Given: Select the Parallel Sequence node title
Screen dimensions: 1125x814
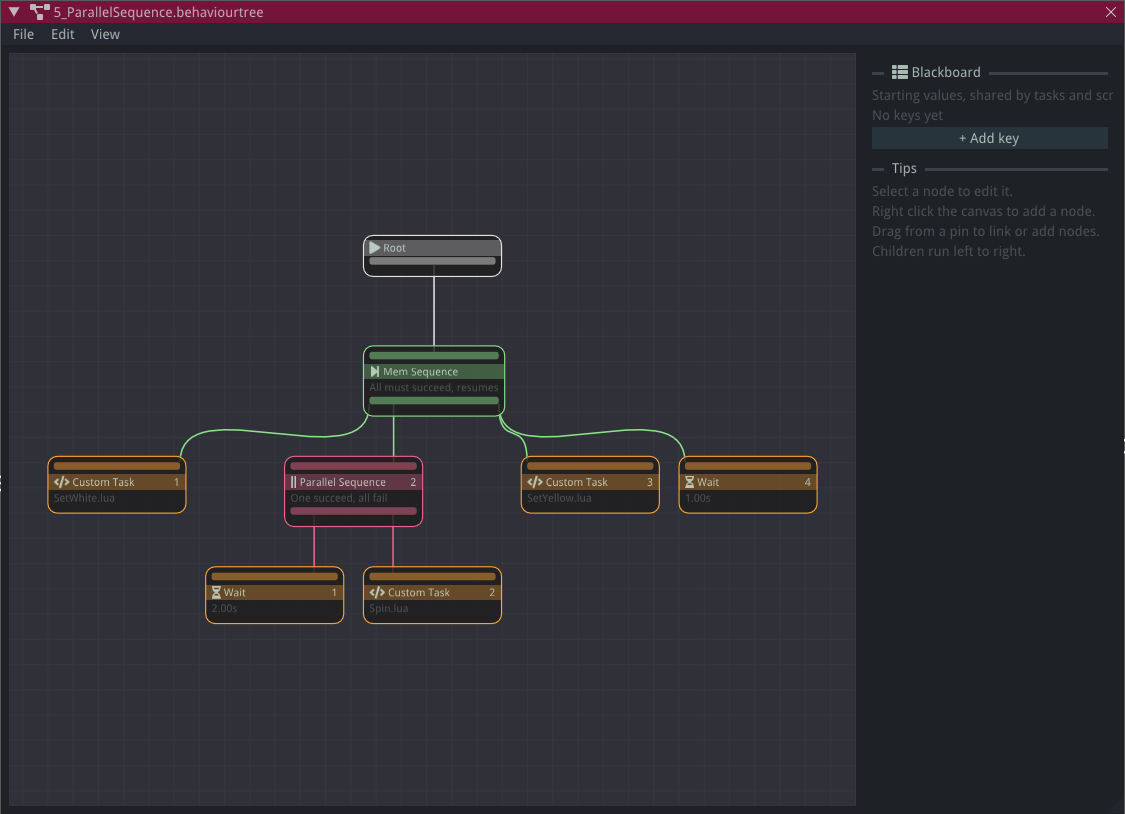Looking at the screenshot, I should [x=342, y=482].
